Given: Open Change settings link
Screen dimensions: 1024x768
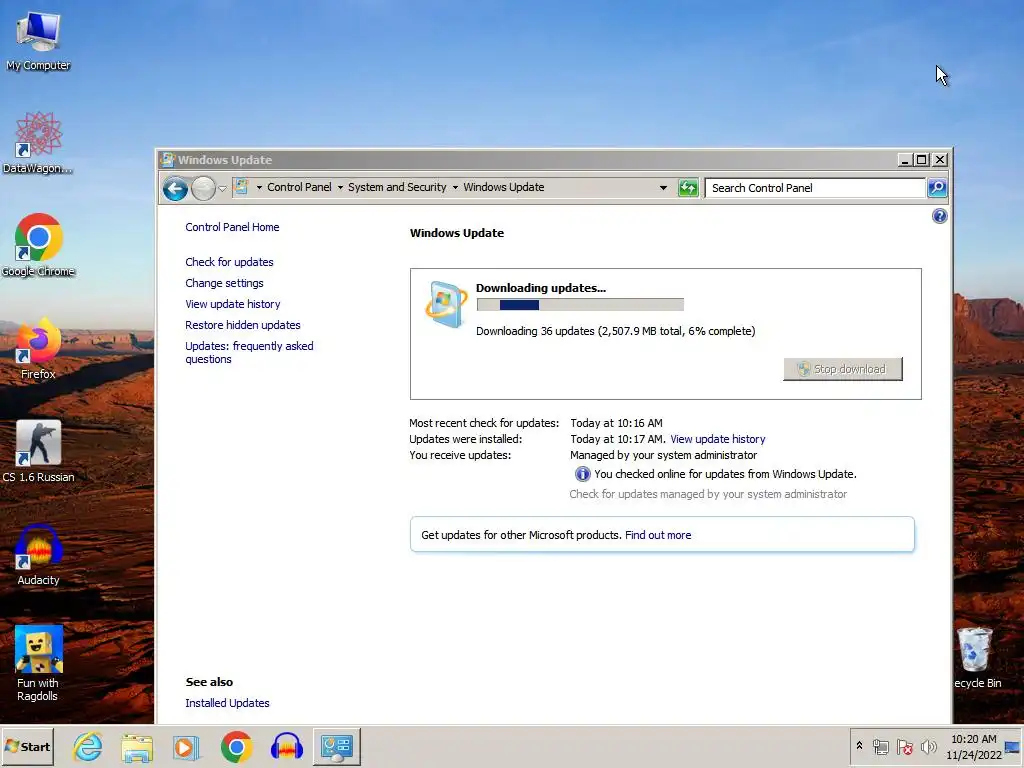Looking at the screenshot, I should [x=224, y=283].
